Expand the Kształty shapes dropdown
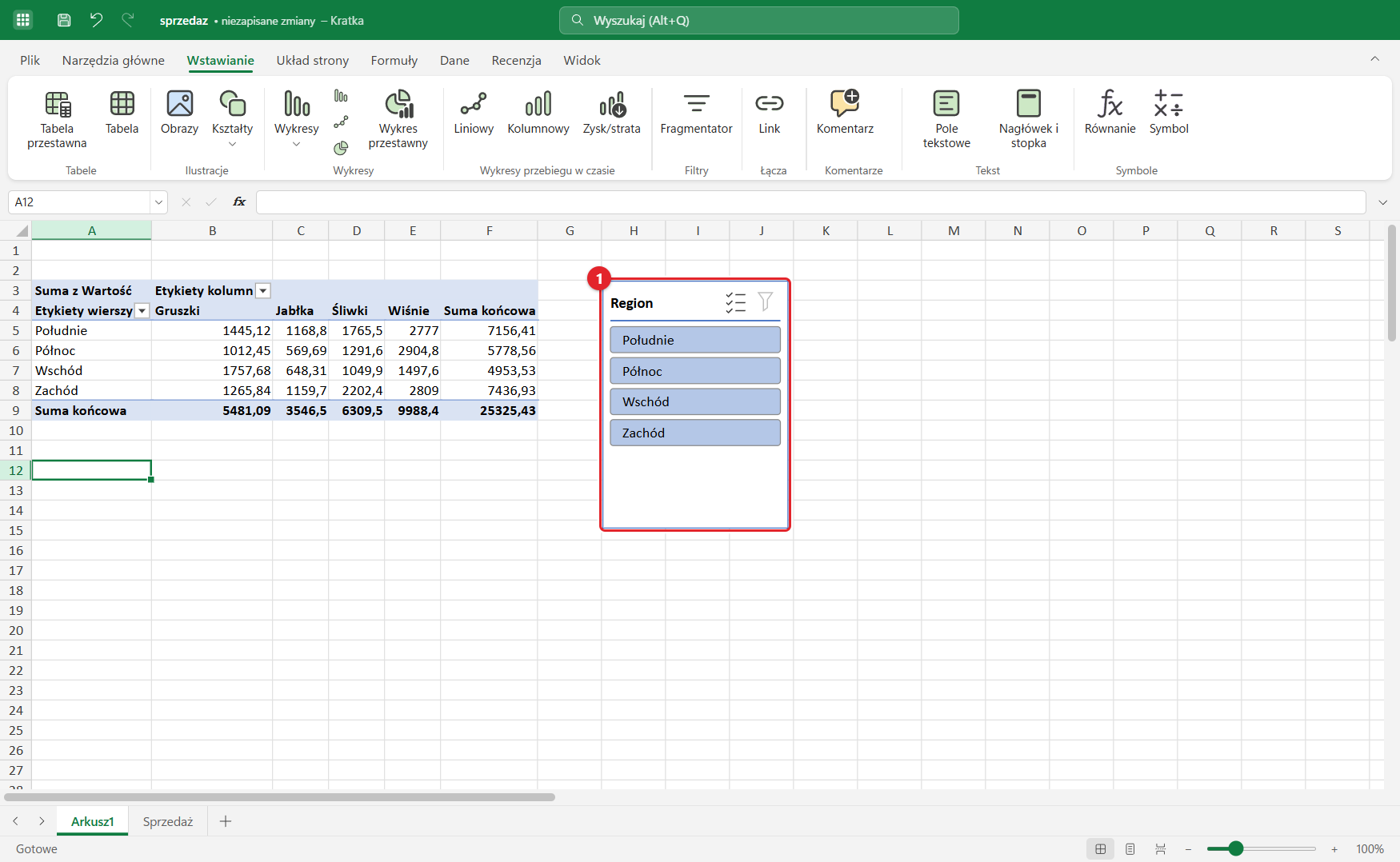This screenshot has width=1400, height=862. (x=233, y=145)
